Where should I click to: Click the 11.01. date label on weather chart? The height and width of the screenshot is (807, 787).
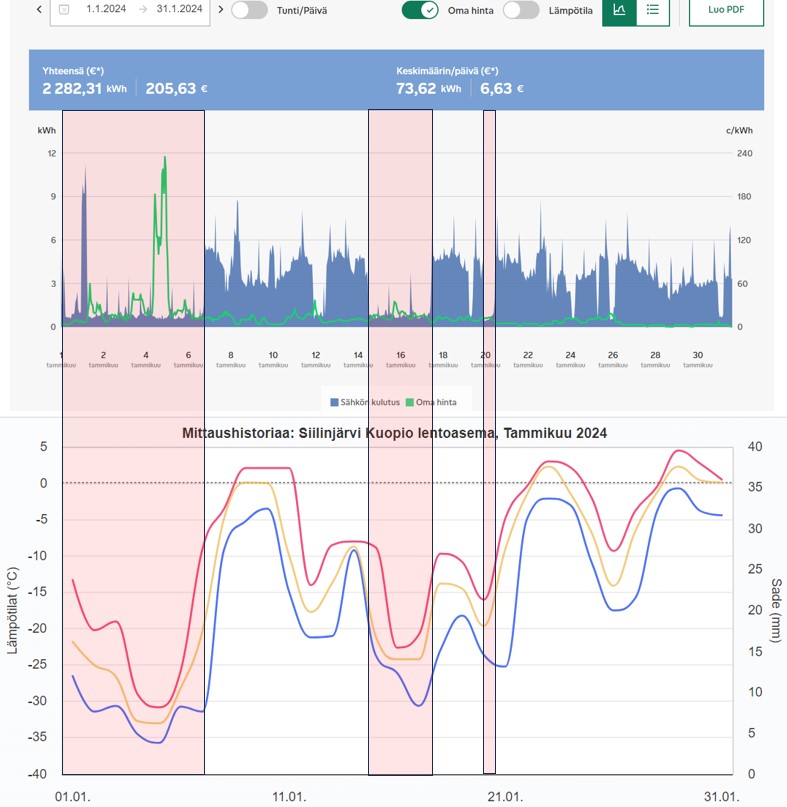[x=289, y=797]
